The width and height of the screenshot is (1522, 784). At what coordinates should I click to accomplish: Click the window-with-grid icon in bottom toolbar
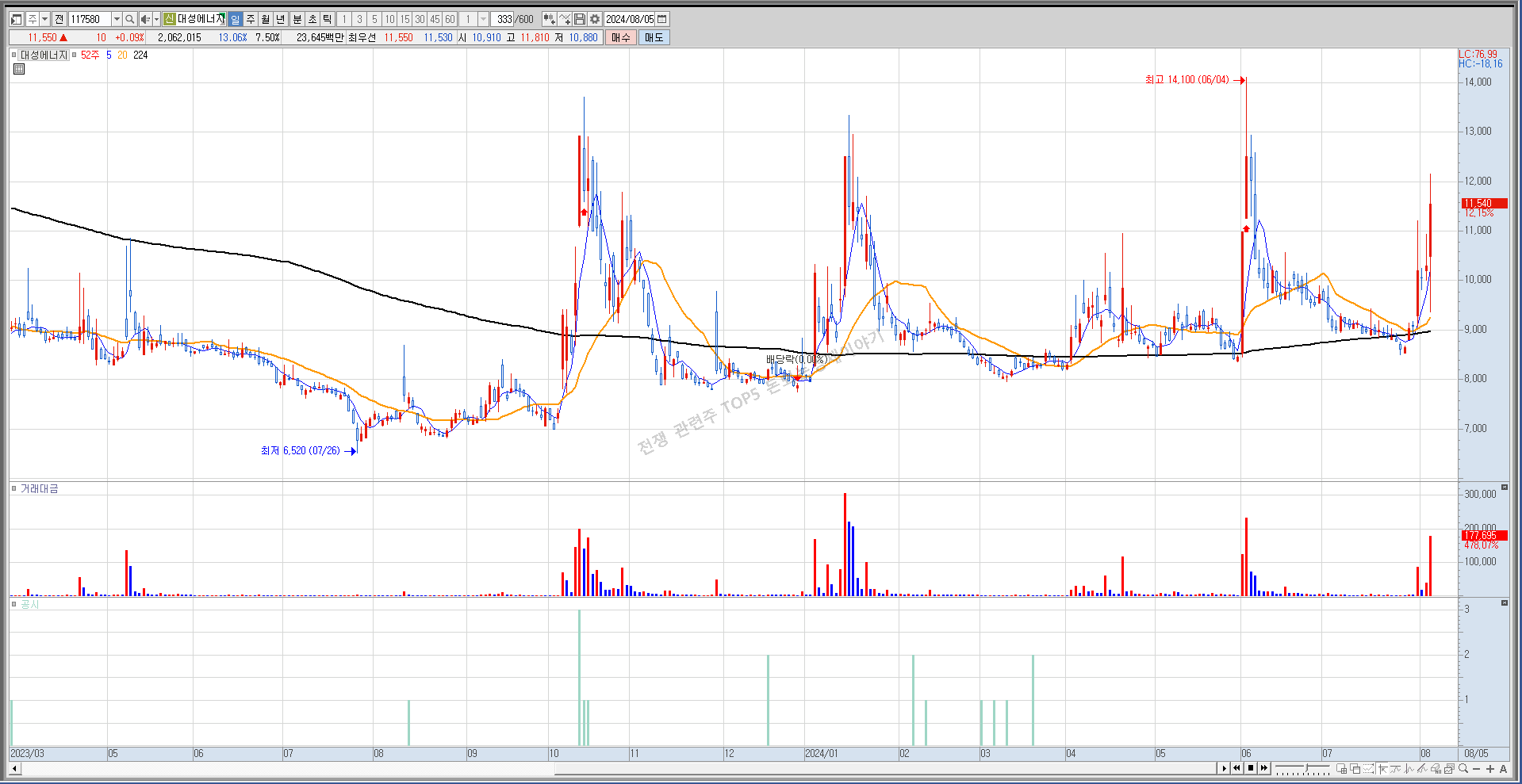(x=1342, y=769)
